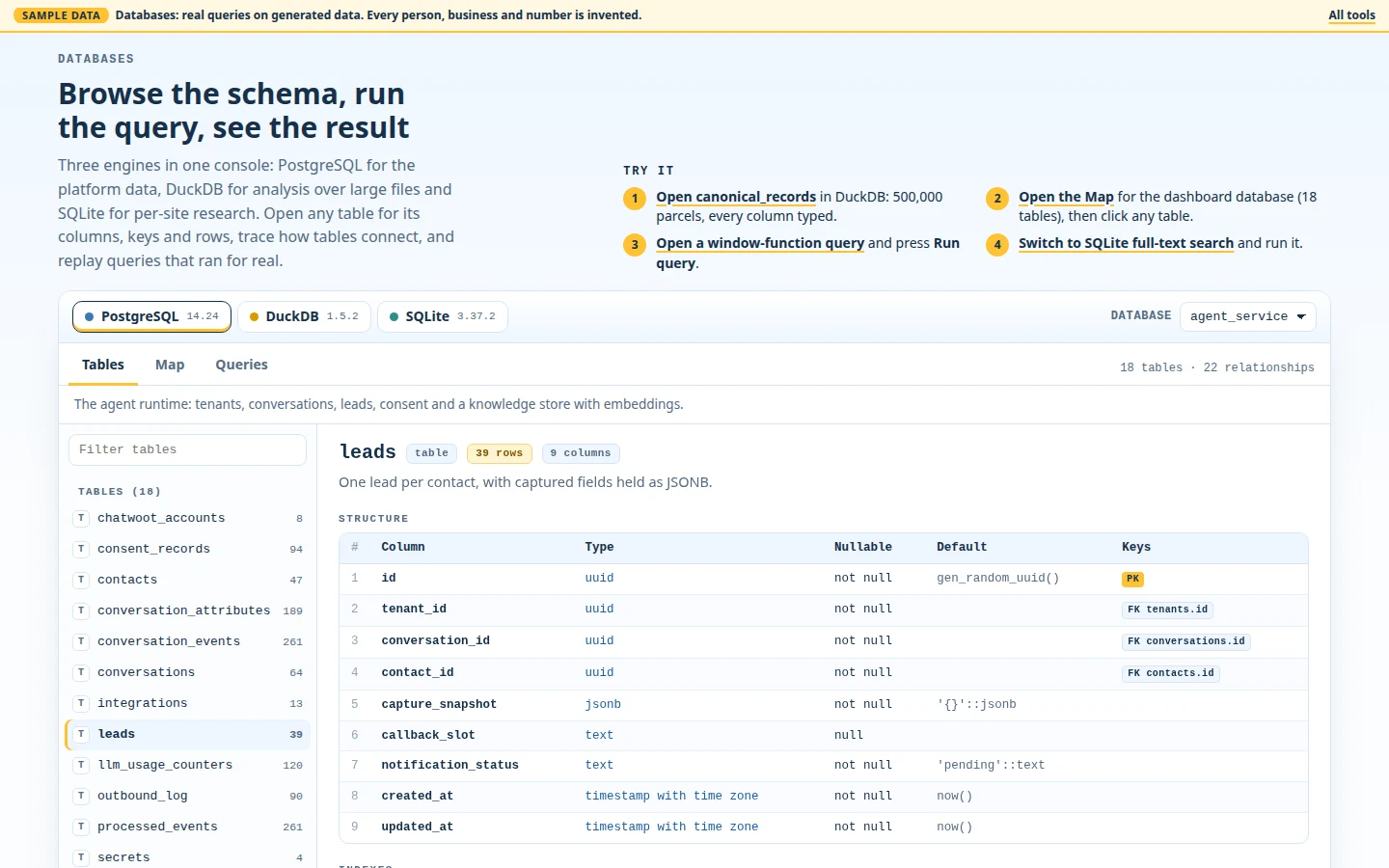
Task: Click the 'pending'::text default value
Action: pos(991,765)
